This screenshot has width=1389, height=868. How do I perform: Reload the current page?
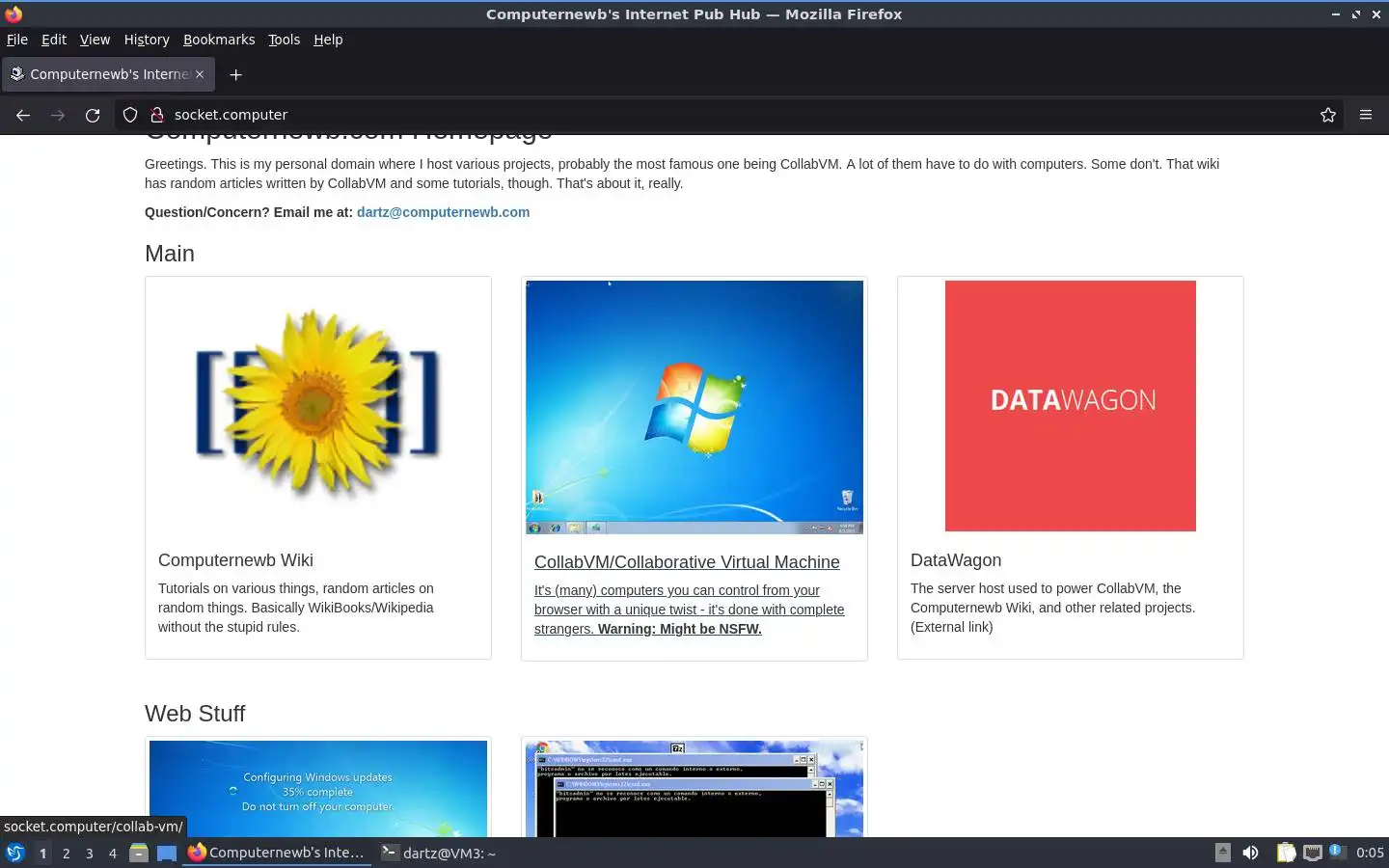click(93, 115)
